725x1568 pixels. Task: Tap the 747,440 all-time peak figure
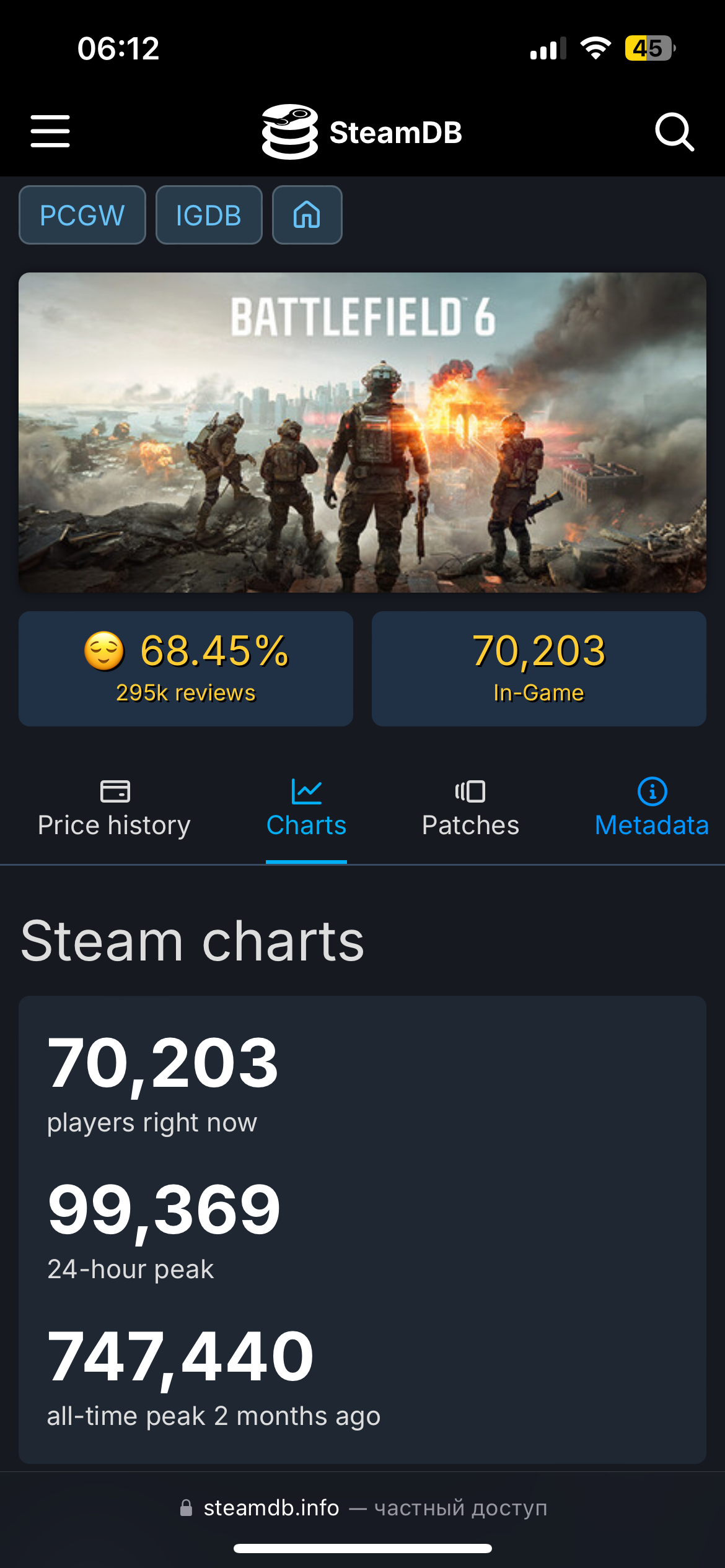(x=181, y=1356)
